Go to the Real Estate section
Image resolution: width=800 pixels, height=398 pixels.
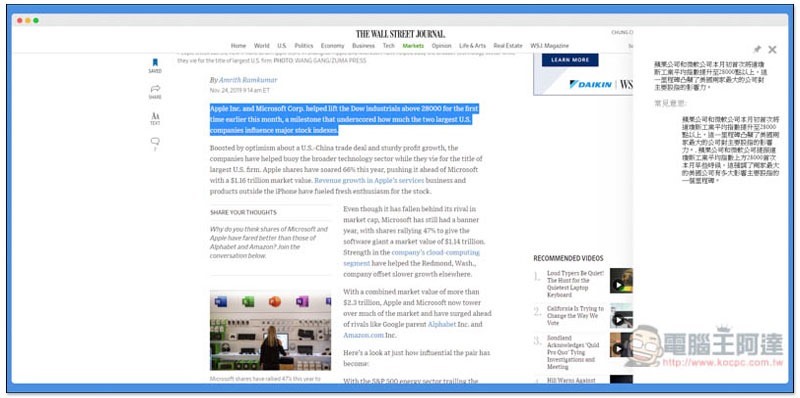tap(508, 46)
